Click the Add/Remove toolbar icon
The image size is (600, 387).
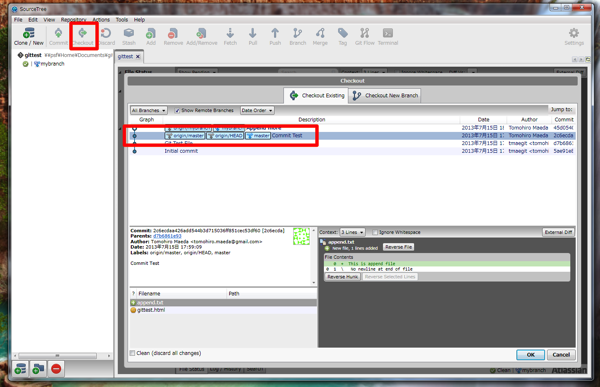202,36
